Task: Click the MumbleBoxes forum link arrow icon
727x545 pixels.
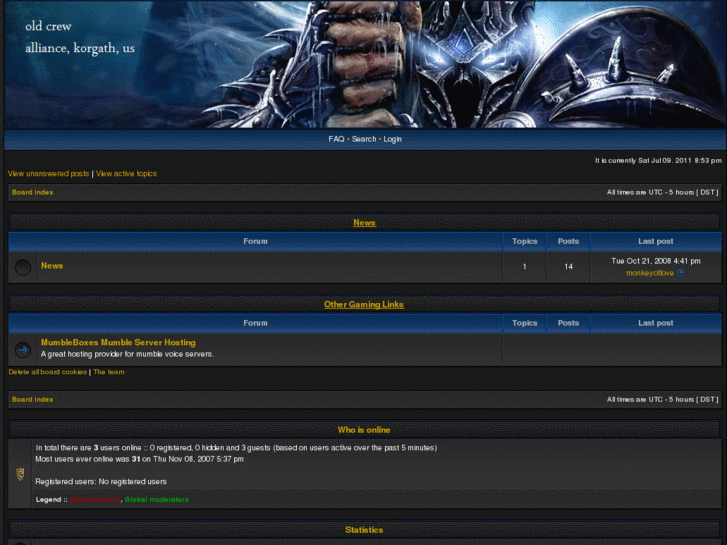Action: click(23, 350)
